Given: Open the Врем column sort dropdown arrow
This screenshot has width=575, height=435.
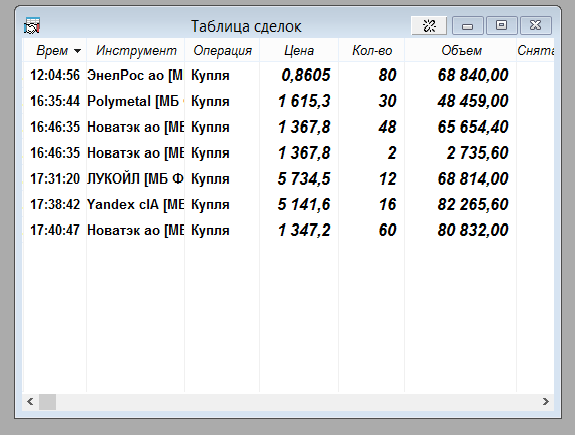Looking at the screenshot, I should tap(77, 51).
